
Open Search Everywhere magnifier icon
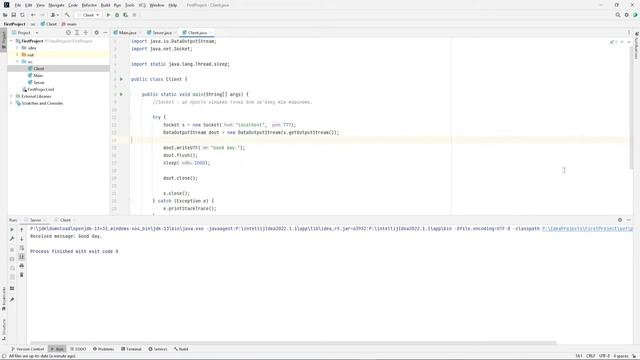click(618, 15)
